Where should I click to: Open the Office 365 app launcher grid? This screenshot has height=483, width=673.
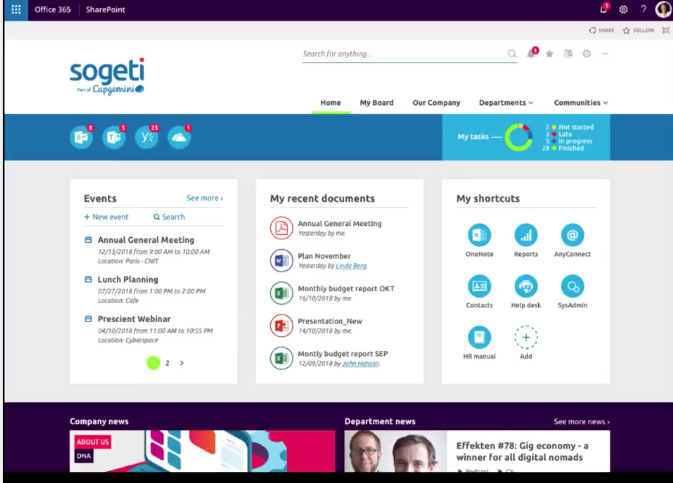(15, 9)
